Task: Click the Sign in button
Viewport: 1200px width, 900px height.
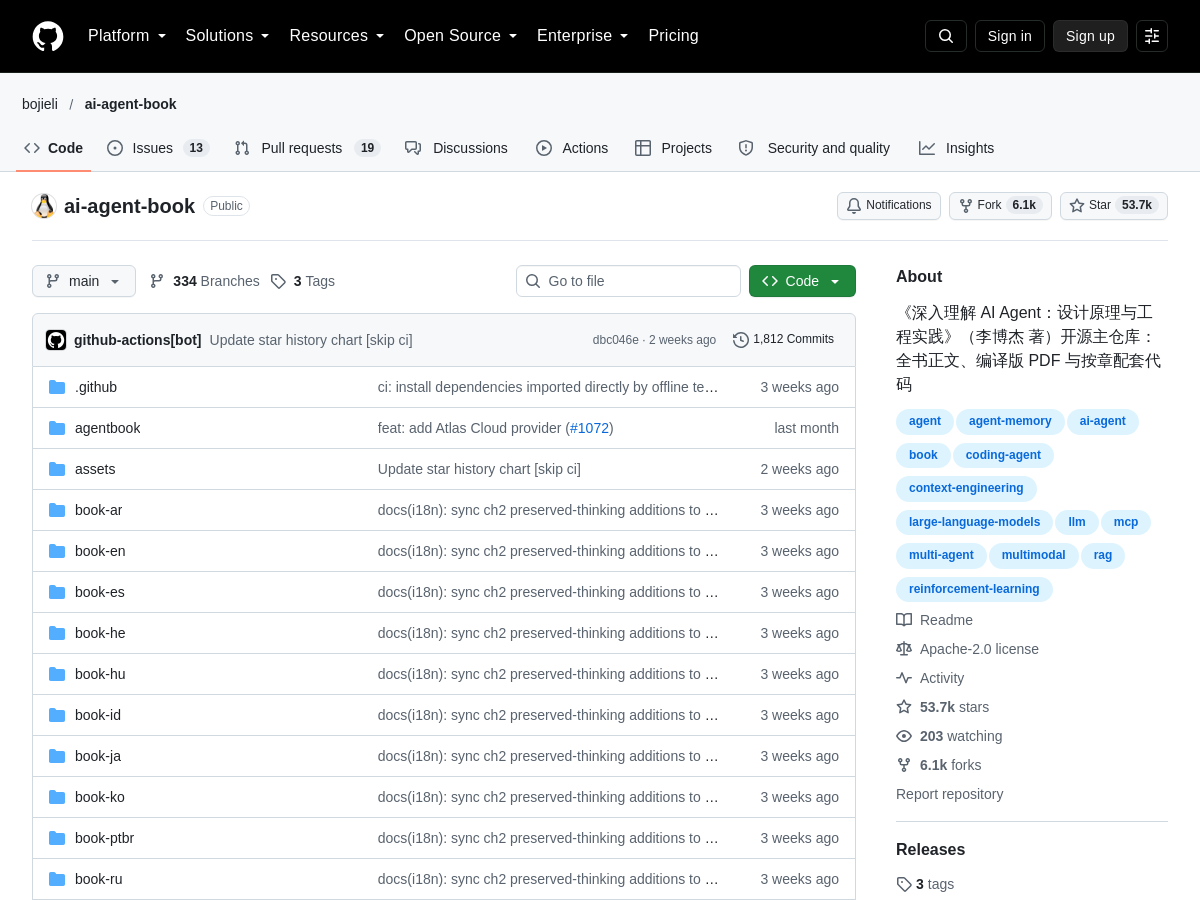Action: pyautogui.click(x=1010, y=36)
